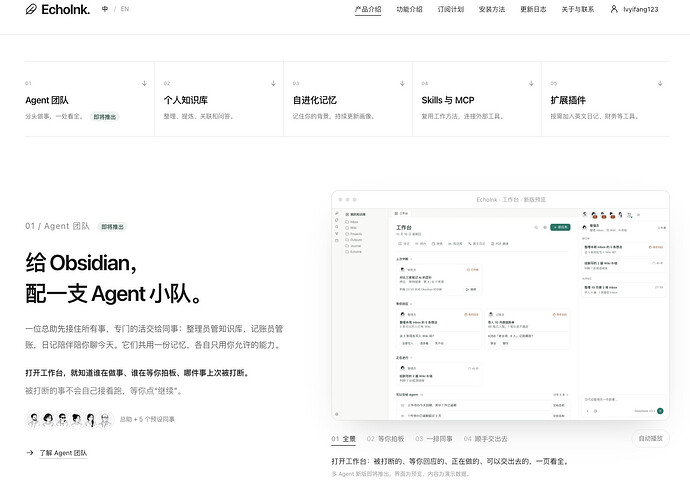Open the 了解 Agent 团队 link
This screenshot has width=690, height=491.
tap(63, 453)
